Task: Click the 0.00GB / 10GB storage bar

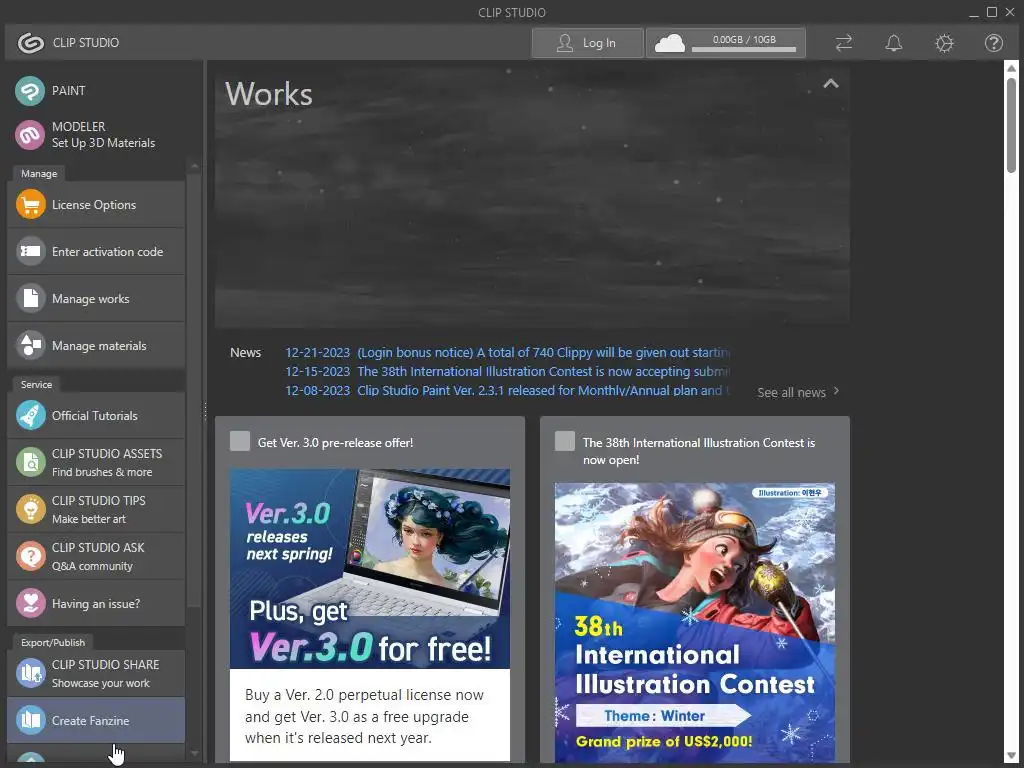Action: (x=744, y=44)
